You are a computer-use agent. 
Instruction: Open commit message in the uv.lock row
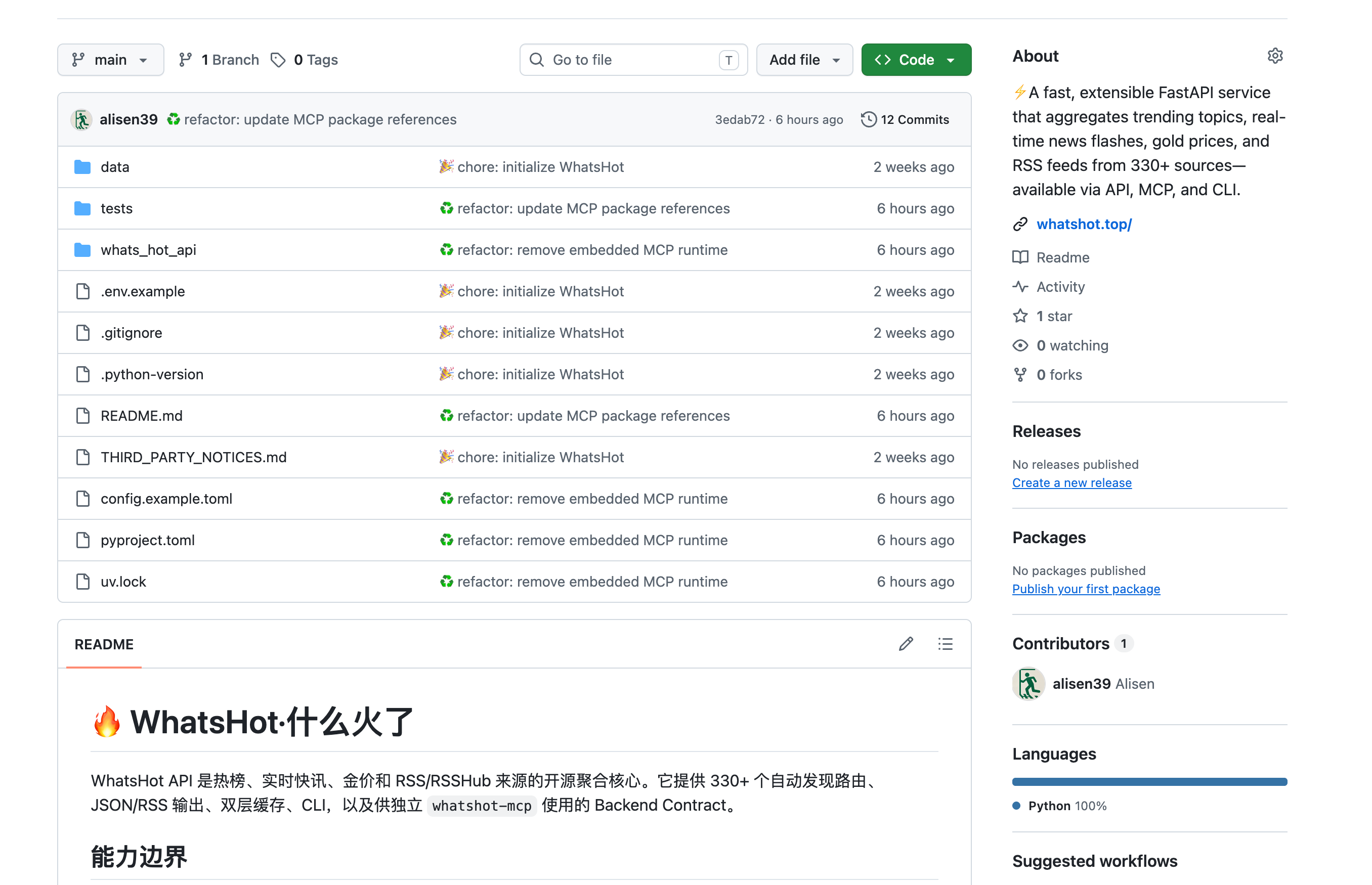(x=583, y=582)
